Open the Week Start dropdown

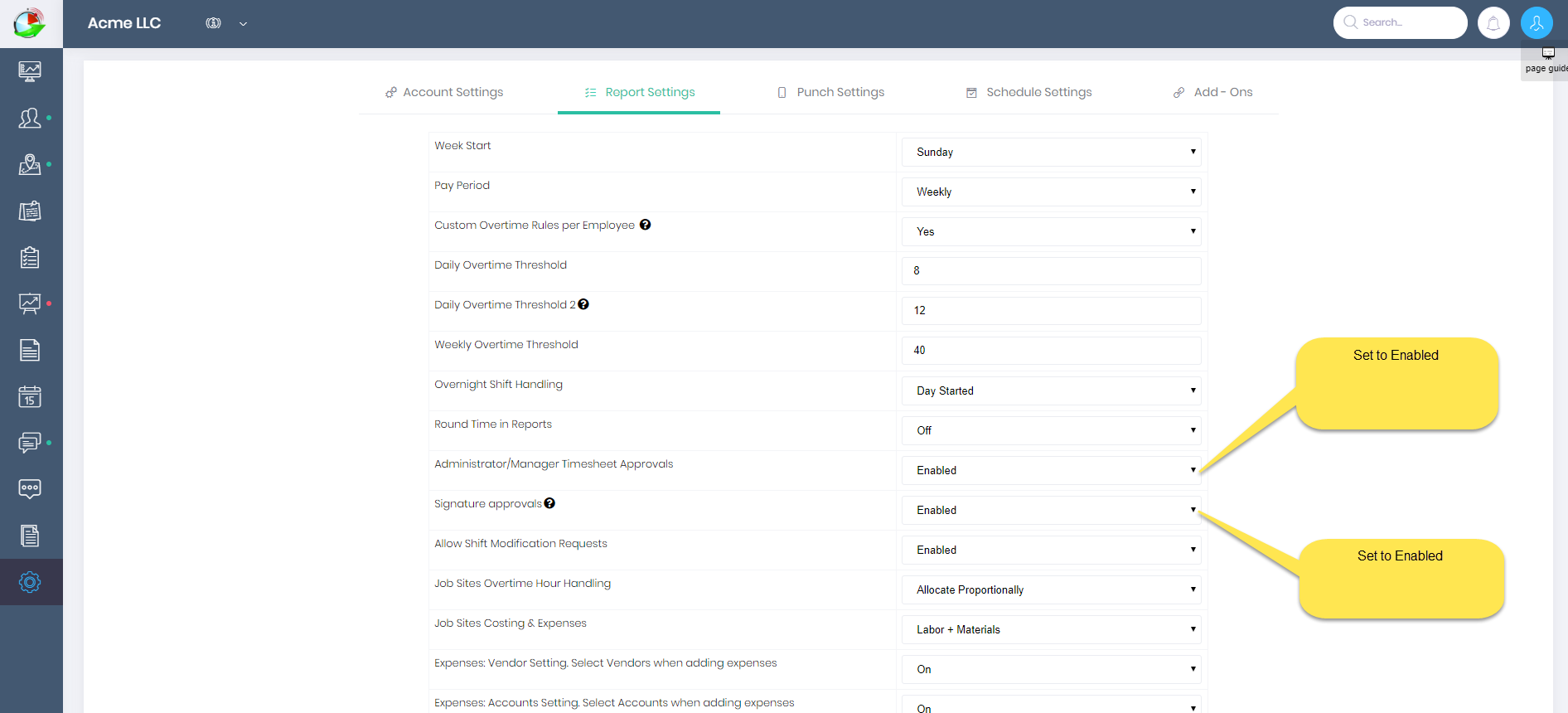1051,152
